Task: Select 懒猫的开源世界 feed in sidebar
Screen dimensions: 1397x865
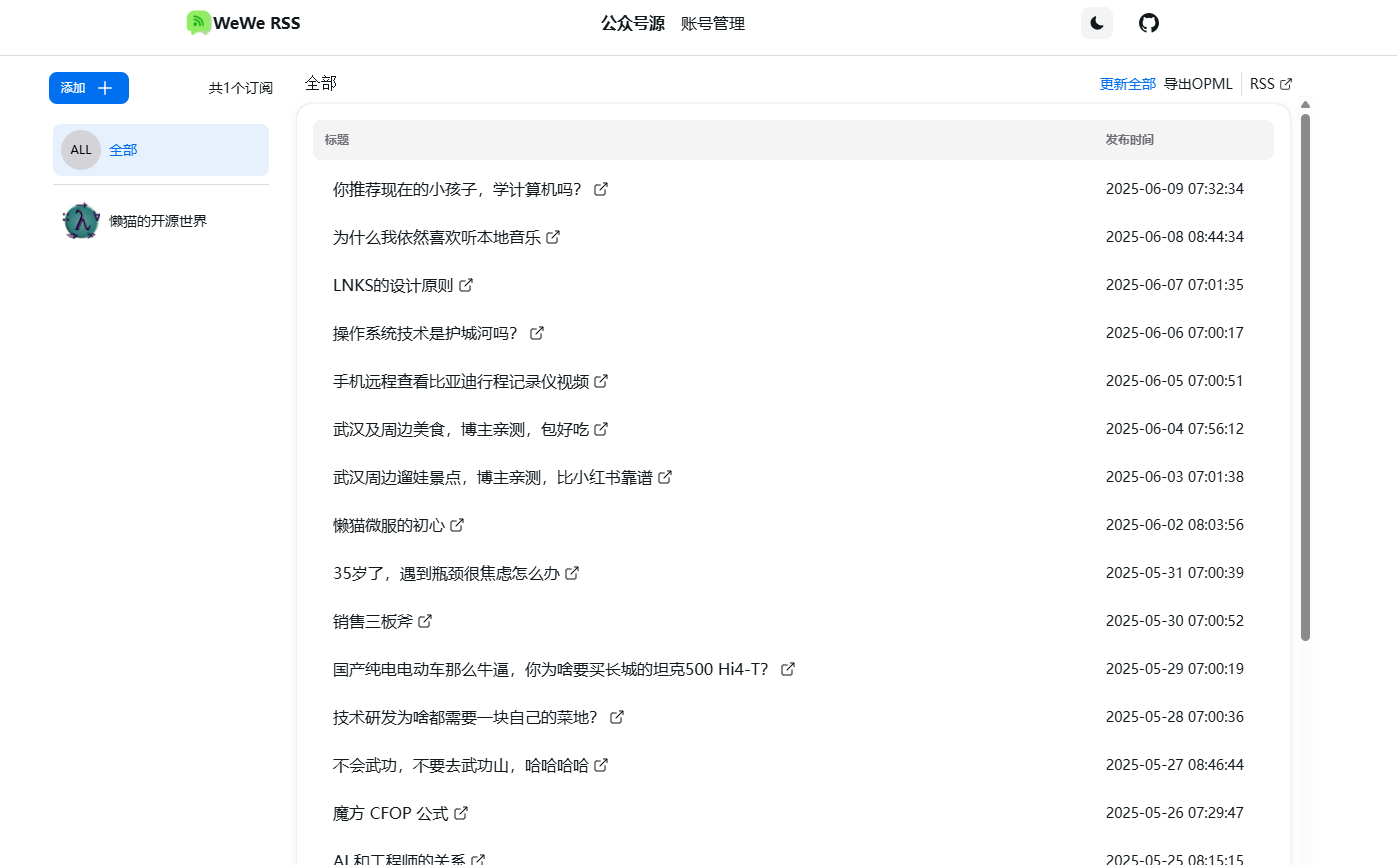Action: [161, 221]
